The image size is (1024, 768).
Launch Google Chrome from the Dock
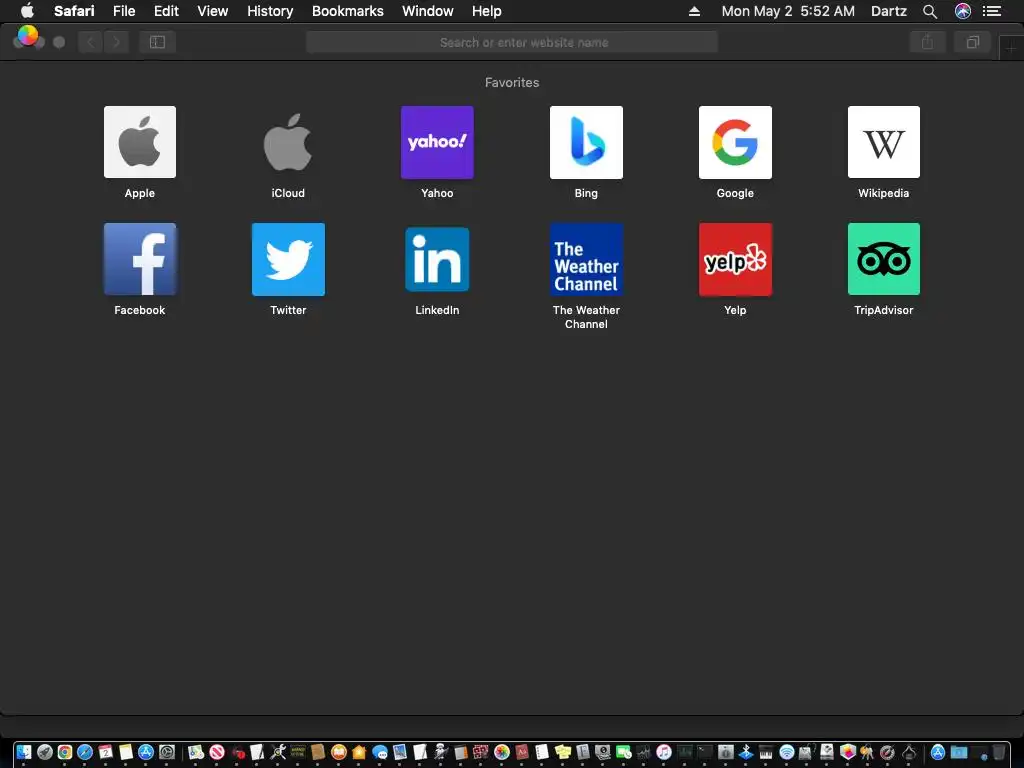click(x=65, y=752)
